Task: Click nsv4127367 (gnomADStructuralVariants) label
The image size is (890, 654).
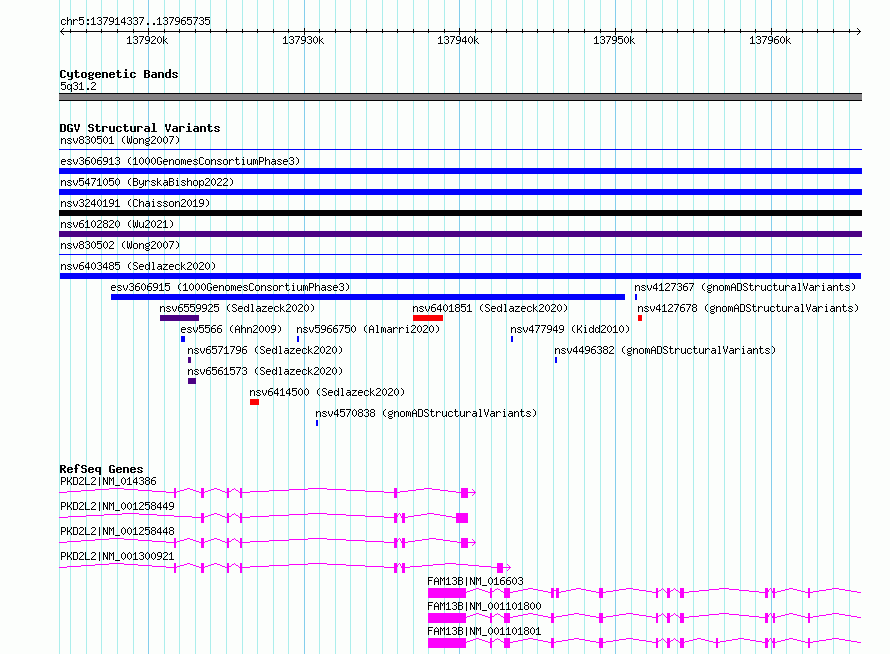Action: [x=745, y=287]
